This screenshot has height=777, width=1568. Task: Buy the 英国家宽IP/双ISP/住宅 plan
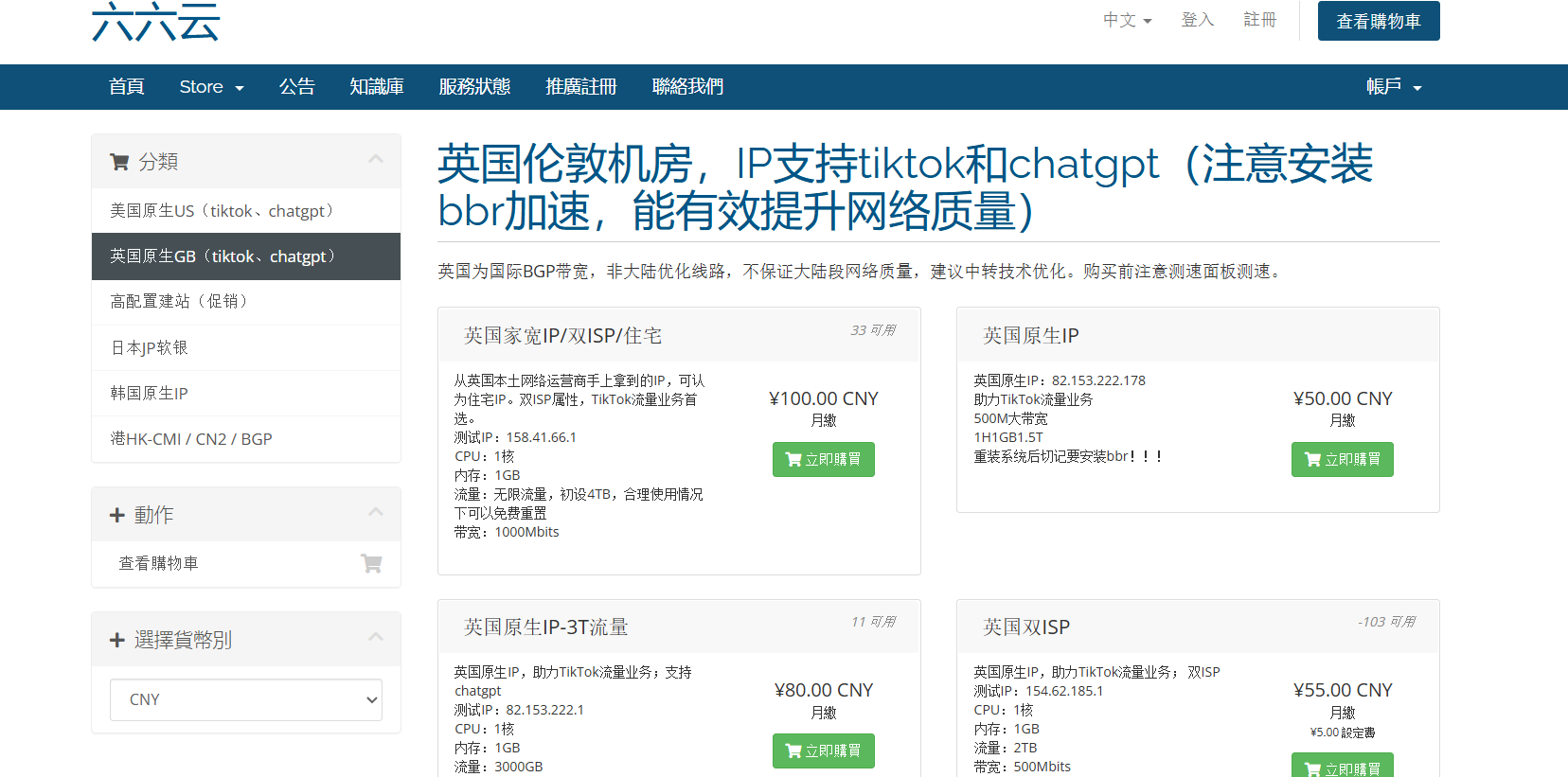(823, 459)
